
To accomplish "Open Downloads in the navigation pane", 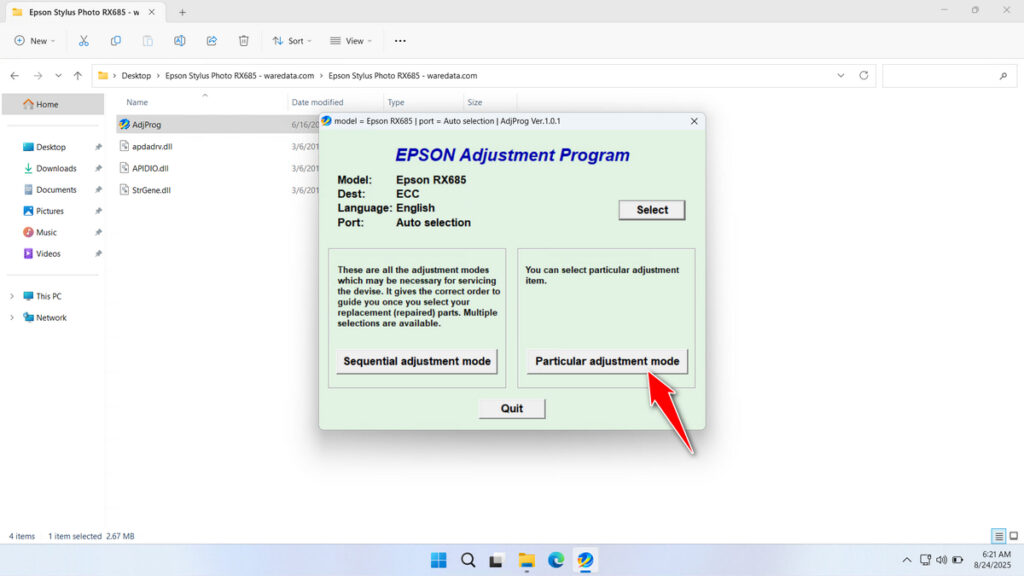I will pos(56,168).
